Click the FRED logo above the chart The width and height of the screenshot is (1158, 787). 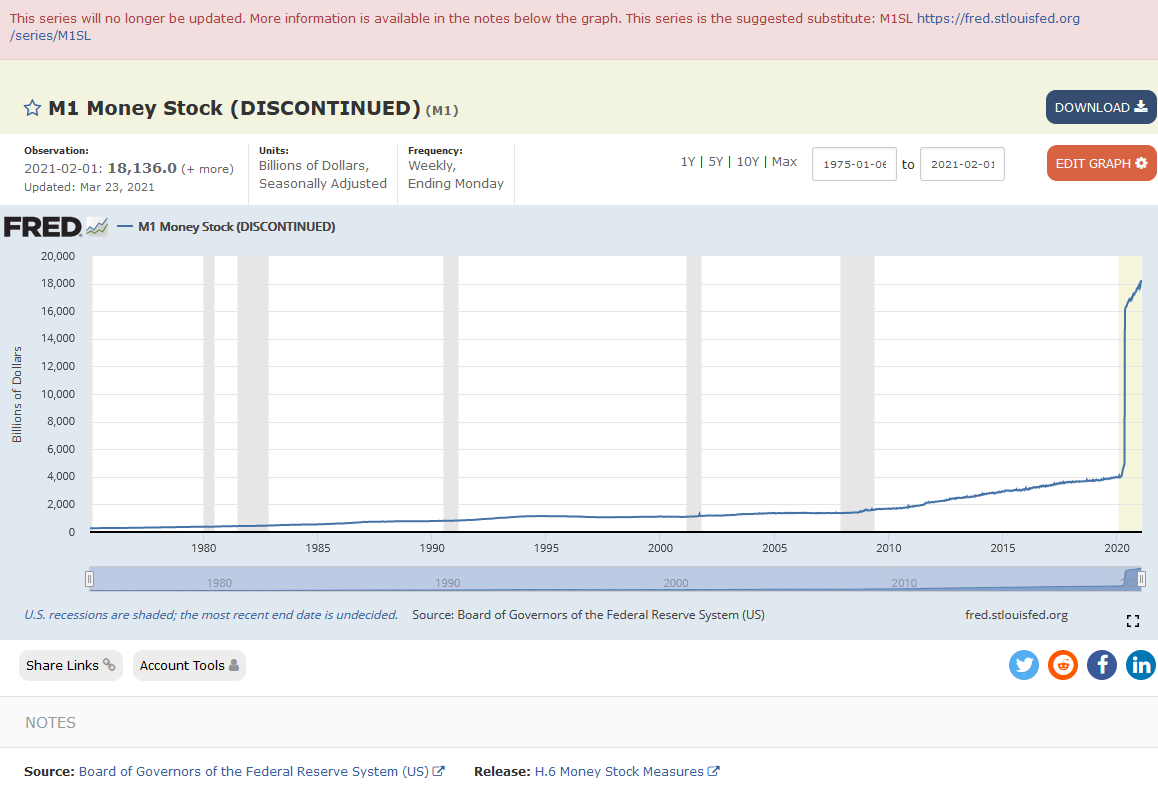click(x=43, y=227)
